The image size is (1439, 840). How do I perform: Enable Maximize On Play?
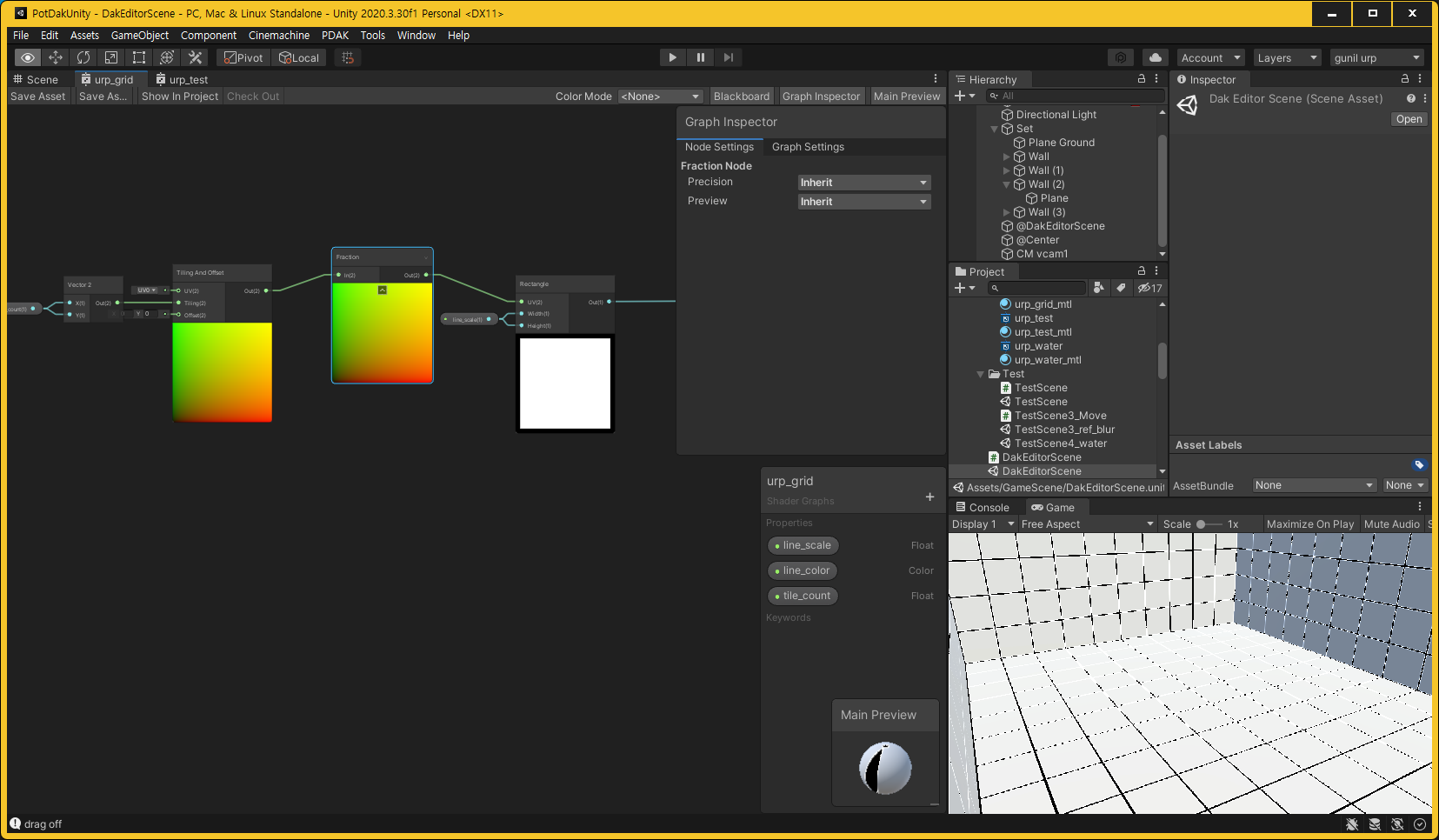[x=1310, y=524]
